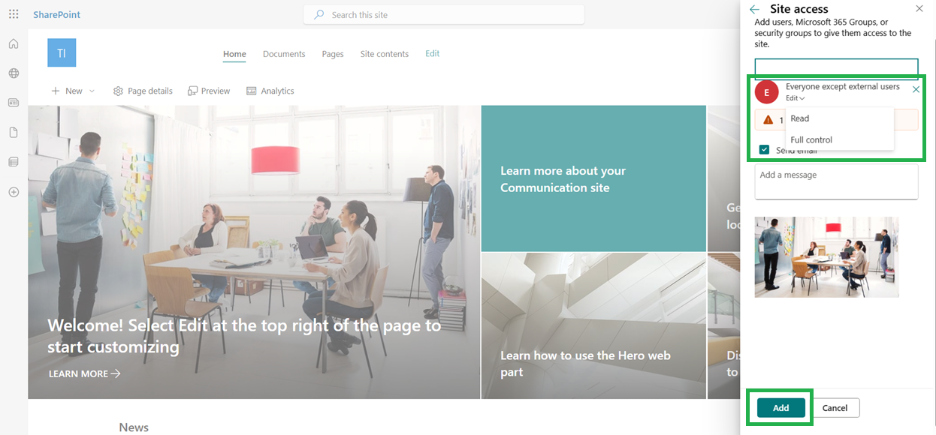Expand the New button chevron
This screenshot has height=435, width=936.
(x=91, y=91)
